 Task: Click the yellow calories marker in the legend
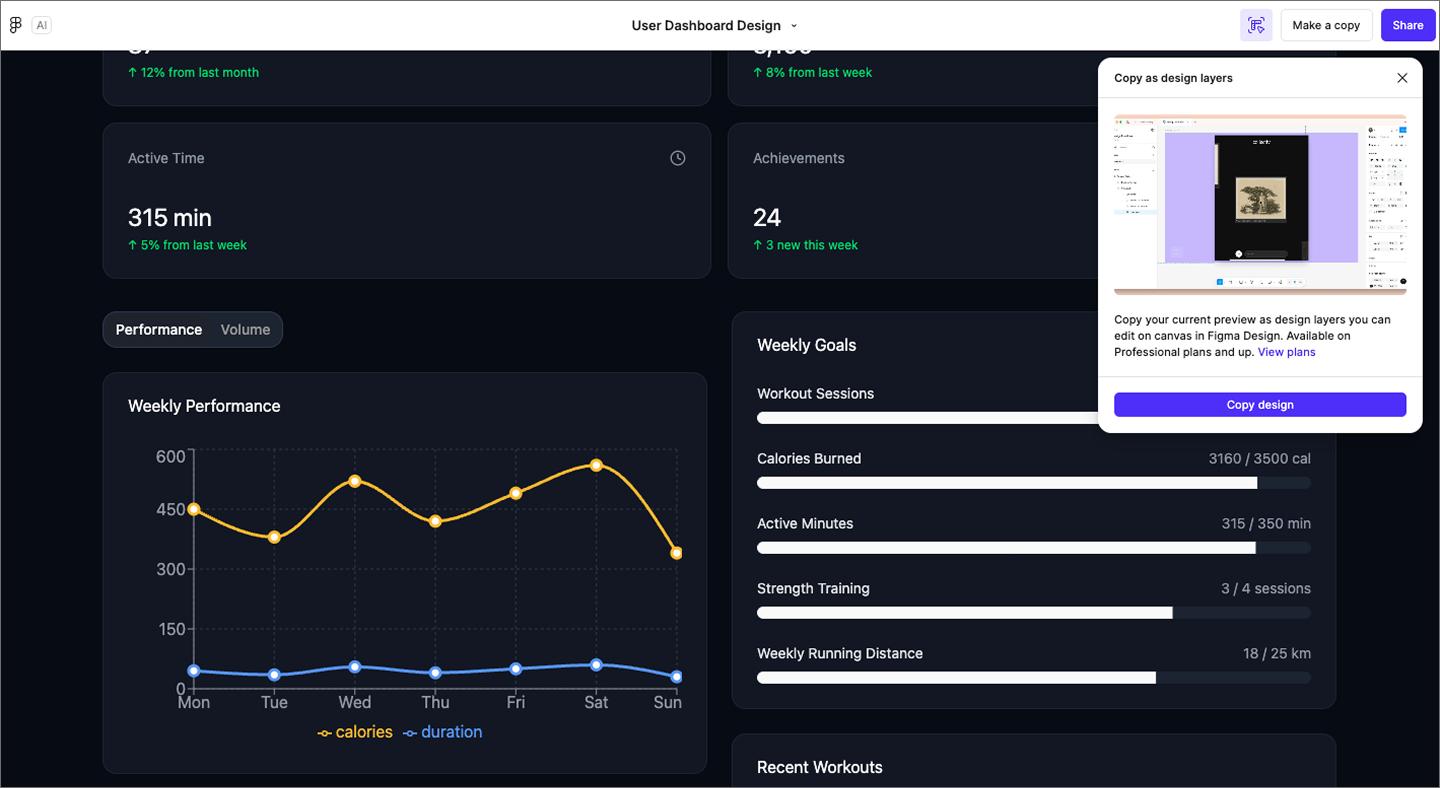point(322,732)
